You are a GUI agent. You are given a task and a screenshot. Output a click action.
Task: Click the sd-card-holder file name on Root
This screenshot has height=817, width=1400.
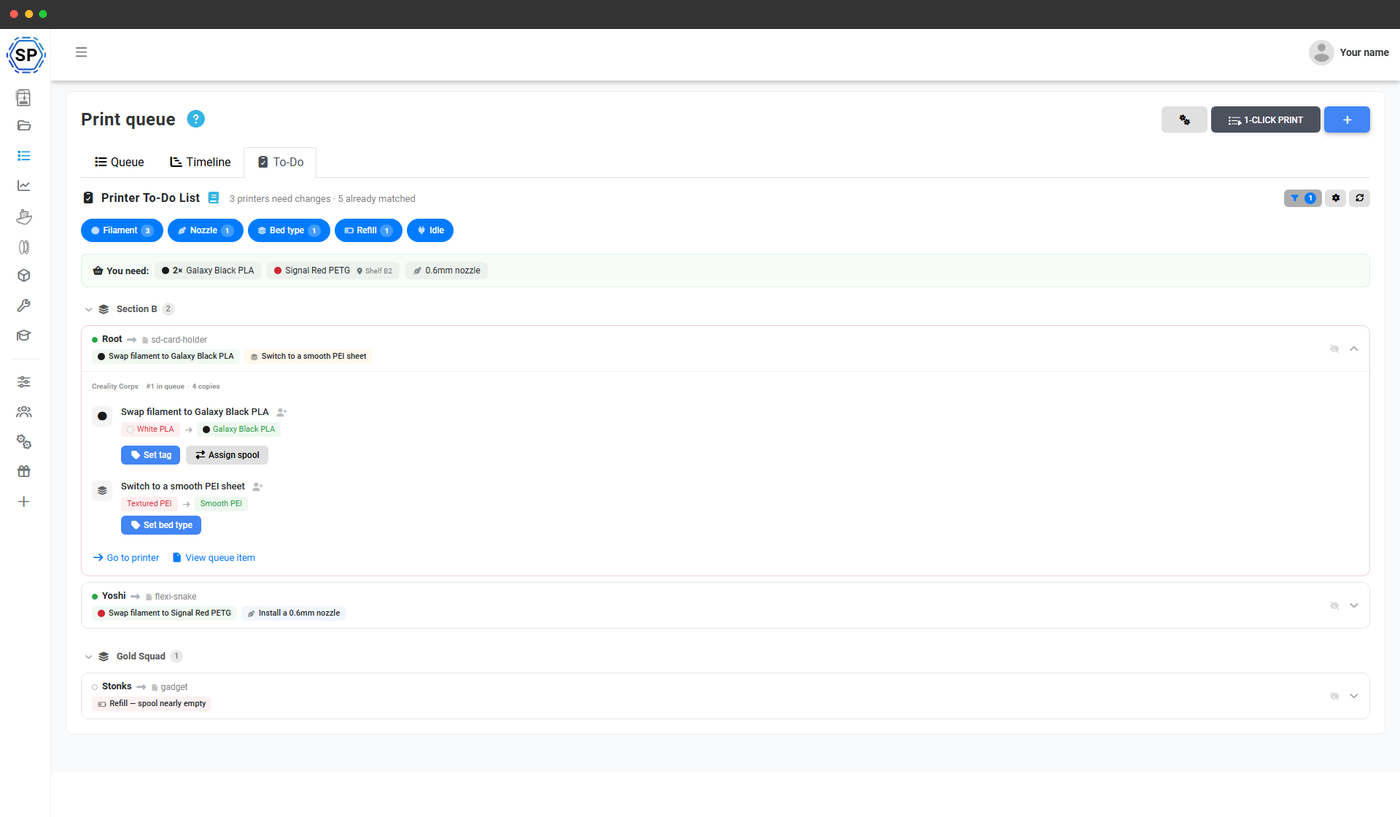coord(179,340)
